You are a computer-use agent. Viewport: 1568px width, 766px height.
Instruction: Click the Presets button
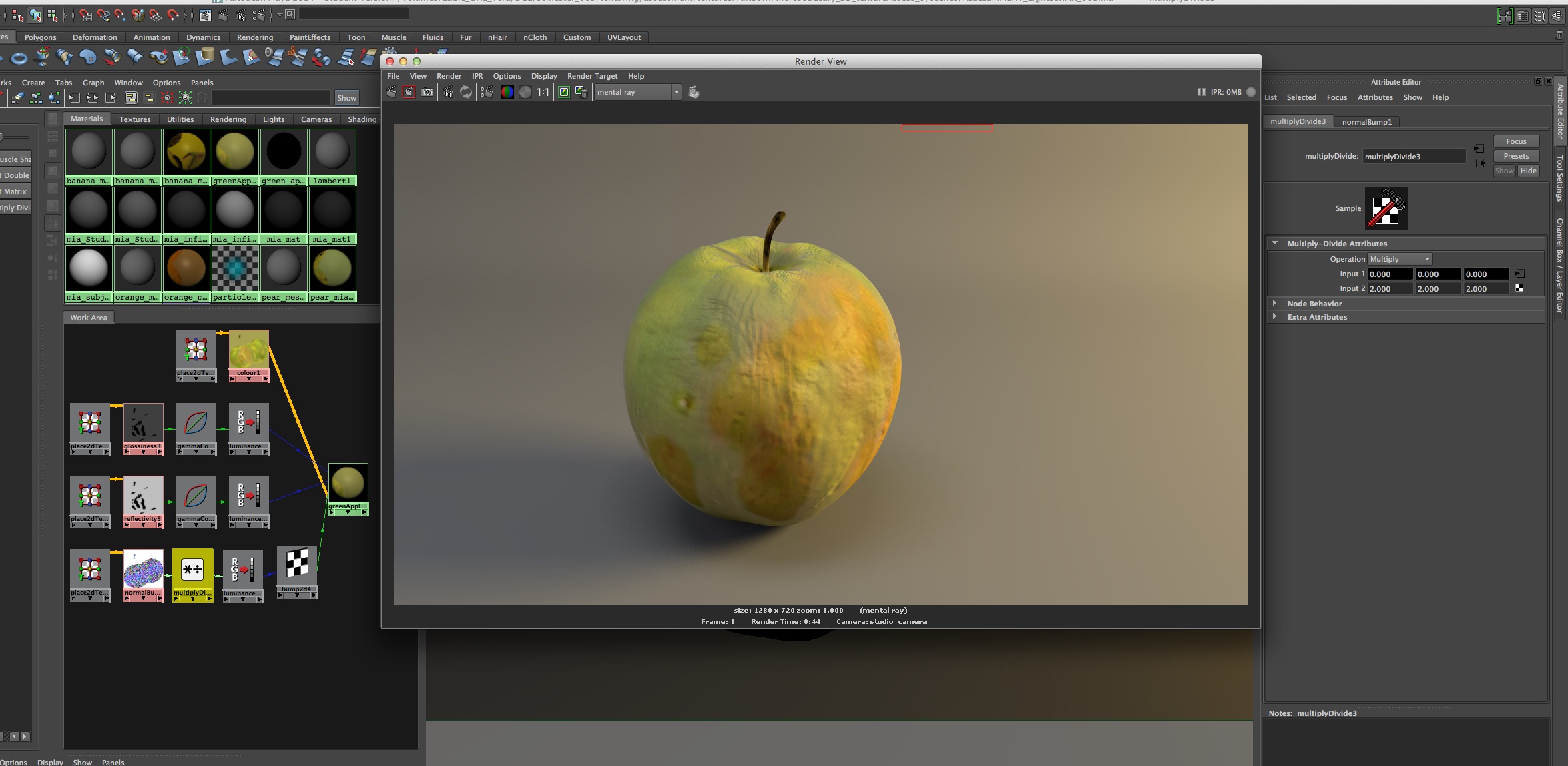click(1516, 156)
